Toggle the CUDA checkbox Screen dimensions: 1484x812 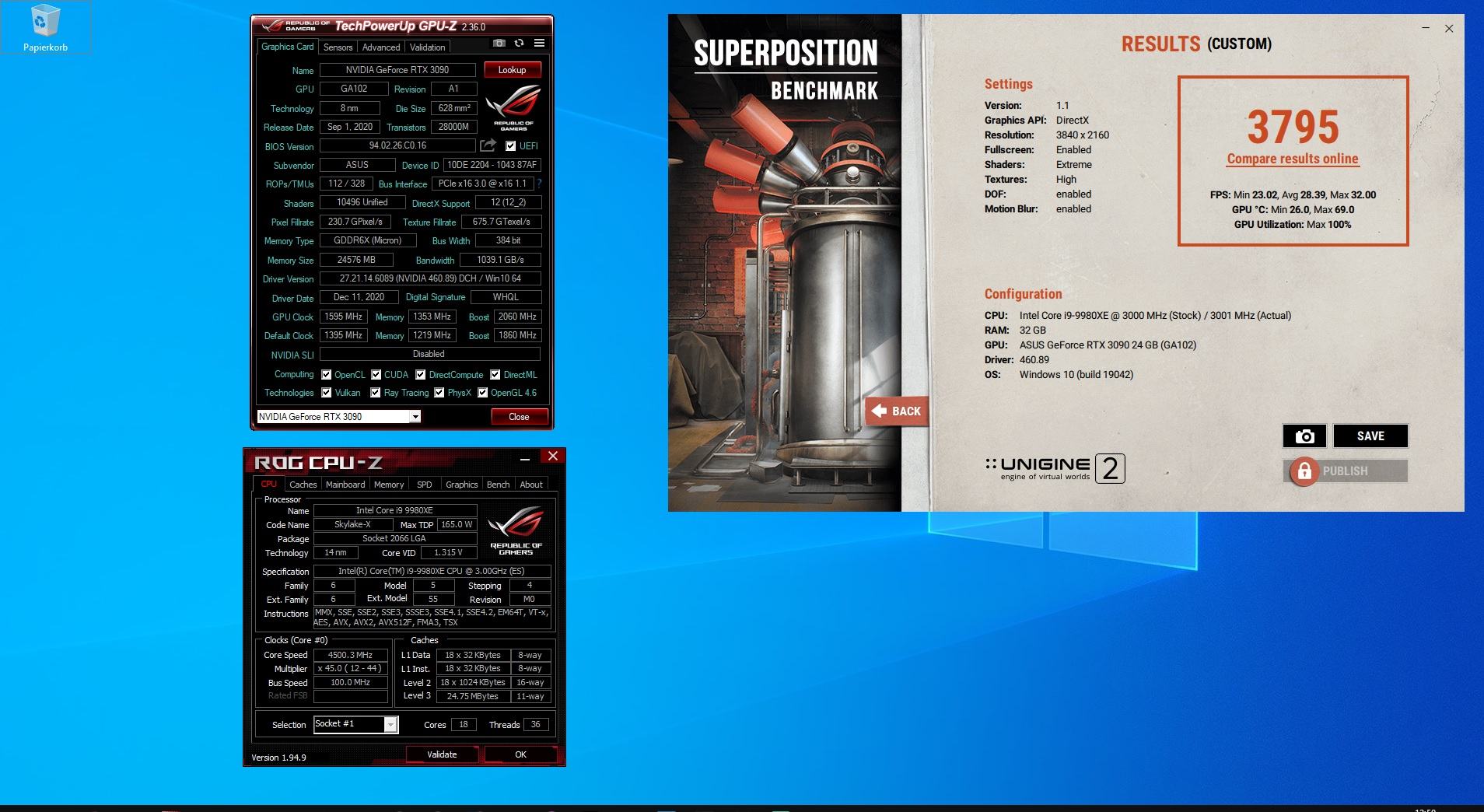pos(376,375)
